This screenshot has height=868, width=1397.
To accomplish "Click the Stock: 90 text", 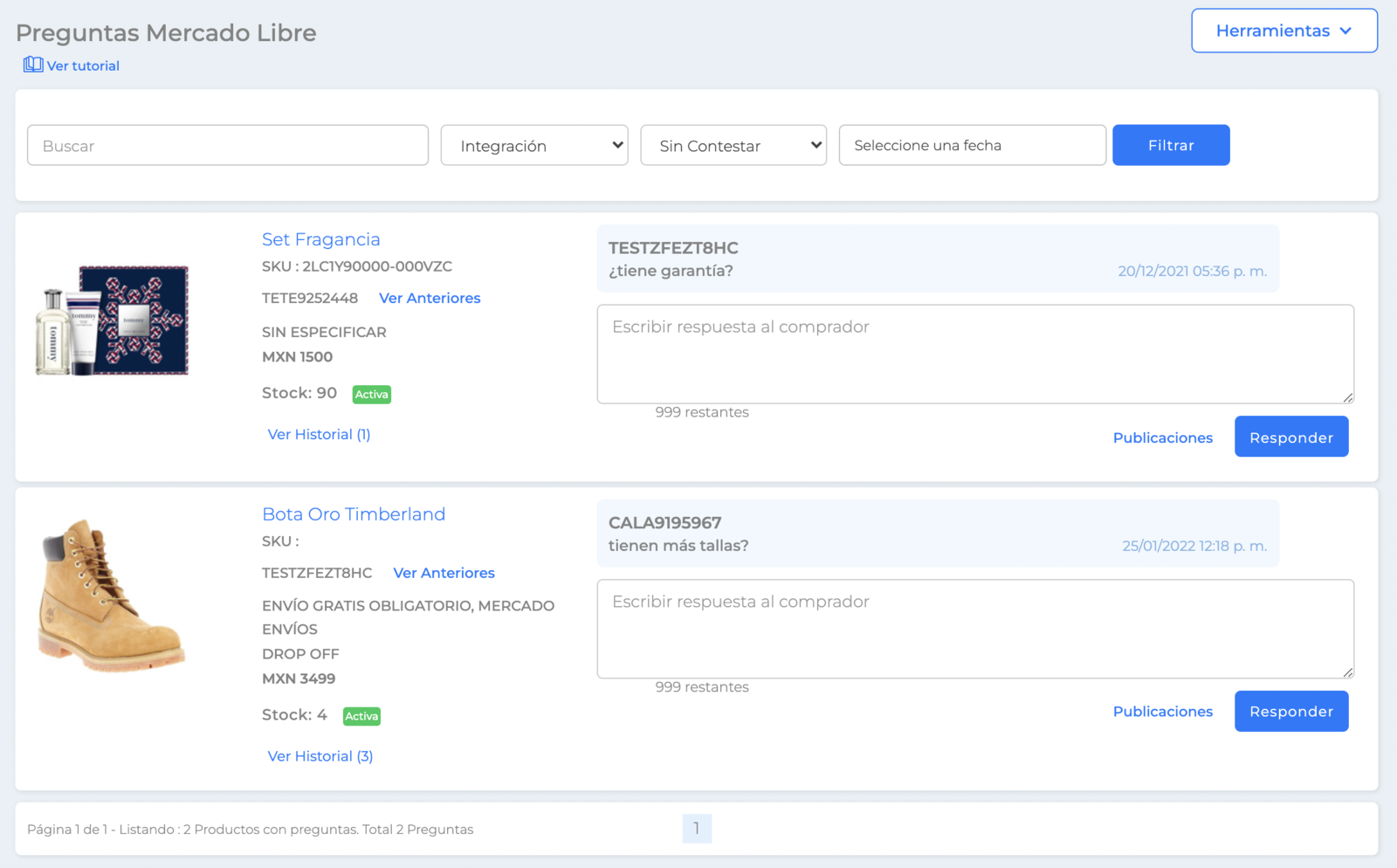I will point(299,393).
